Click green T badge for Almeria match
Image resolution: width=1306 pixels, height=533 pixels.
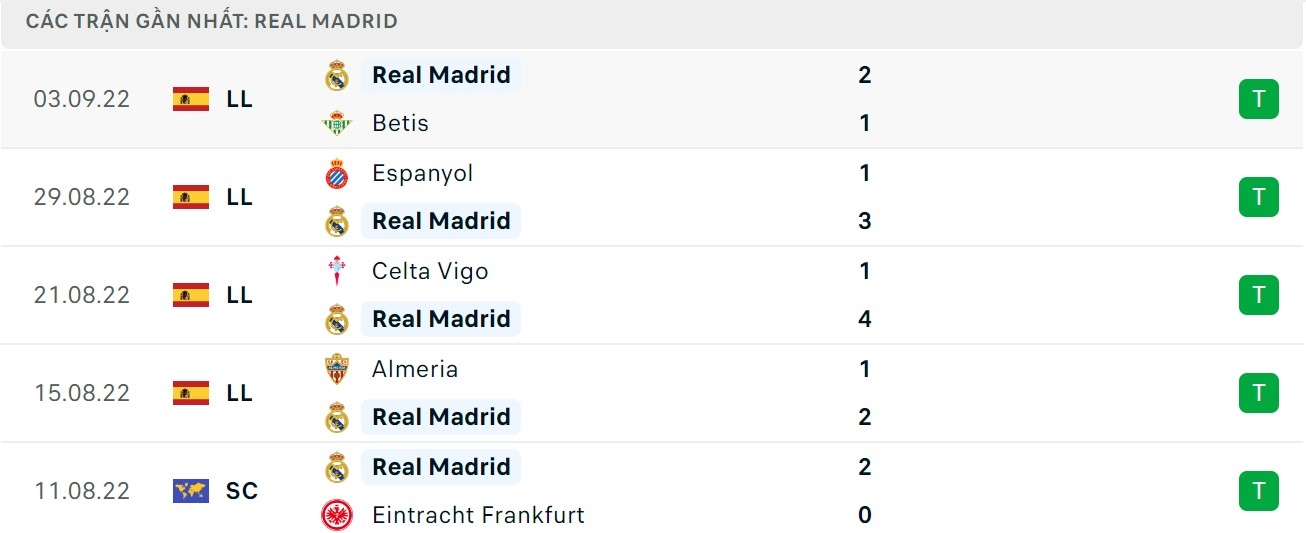click(x=1258, y=393)
